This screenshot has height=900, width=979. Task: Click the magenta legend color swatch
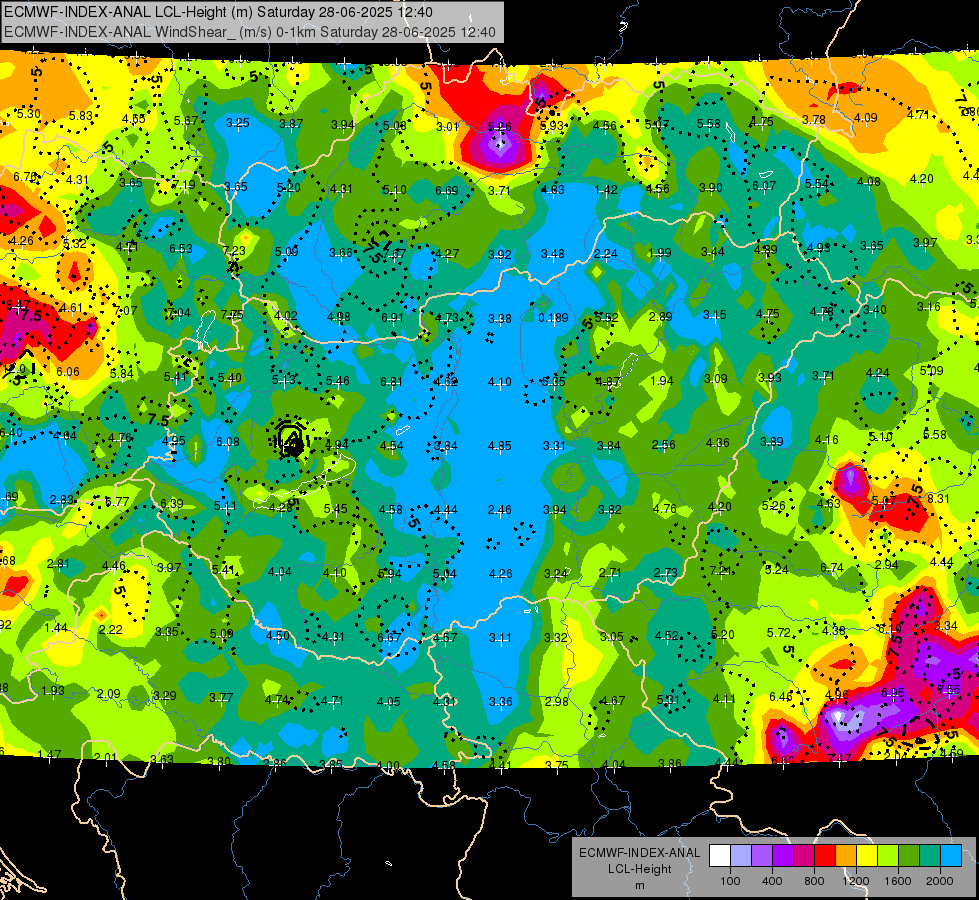804,856
